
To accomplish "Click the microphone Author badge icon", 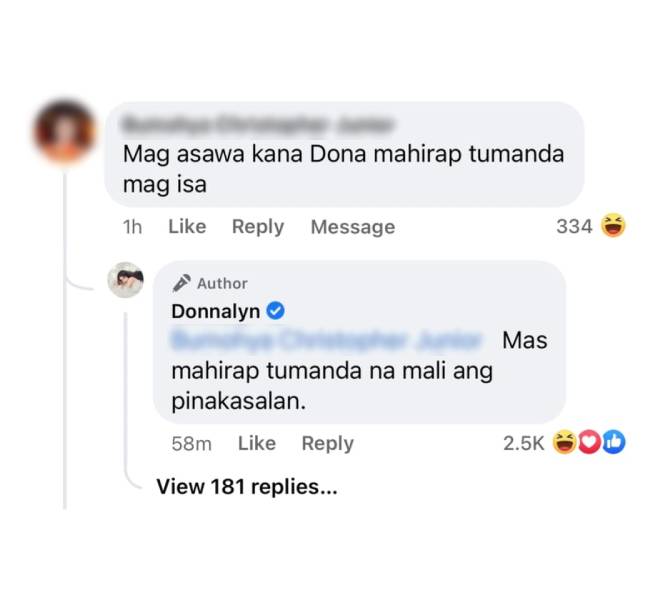I will tap(181, 283).
